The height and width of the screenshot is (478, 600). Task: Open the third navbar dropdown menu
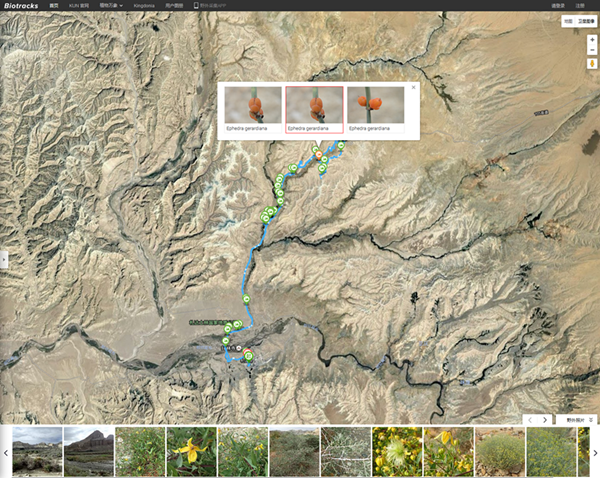[x=111, y=5]
